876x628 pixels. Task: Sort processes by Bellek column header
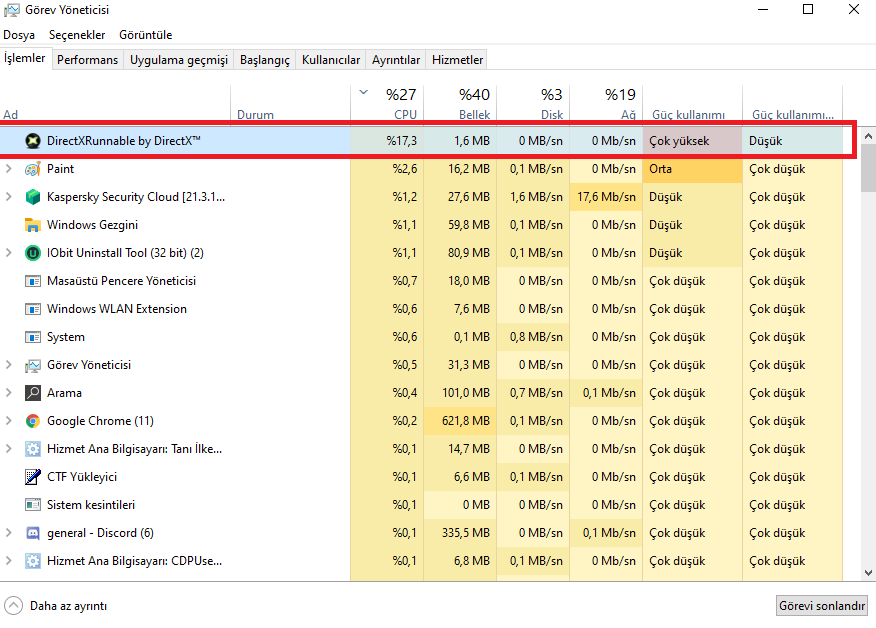coord(474,103)
